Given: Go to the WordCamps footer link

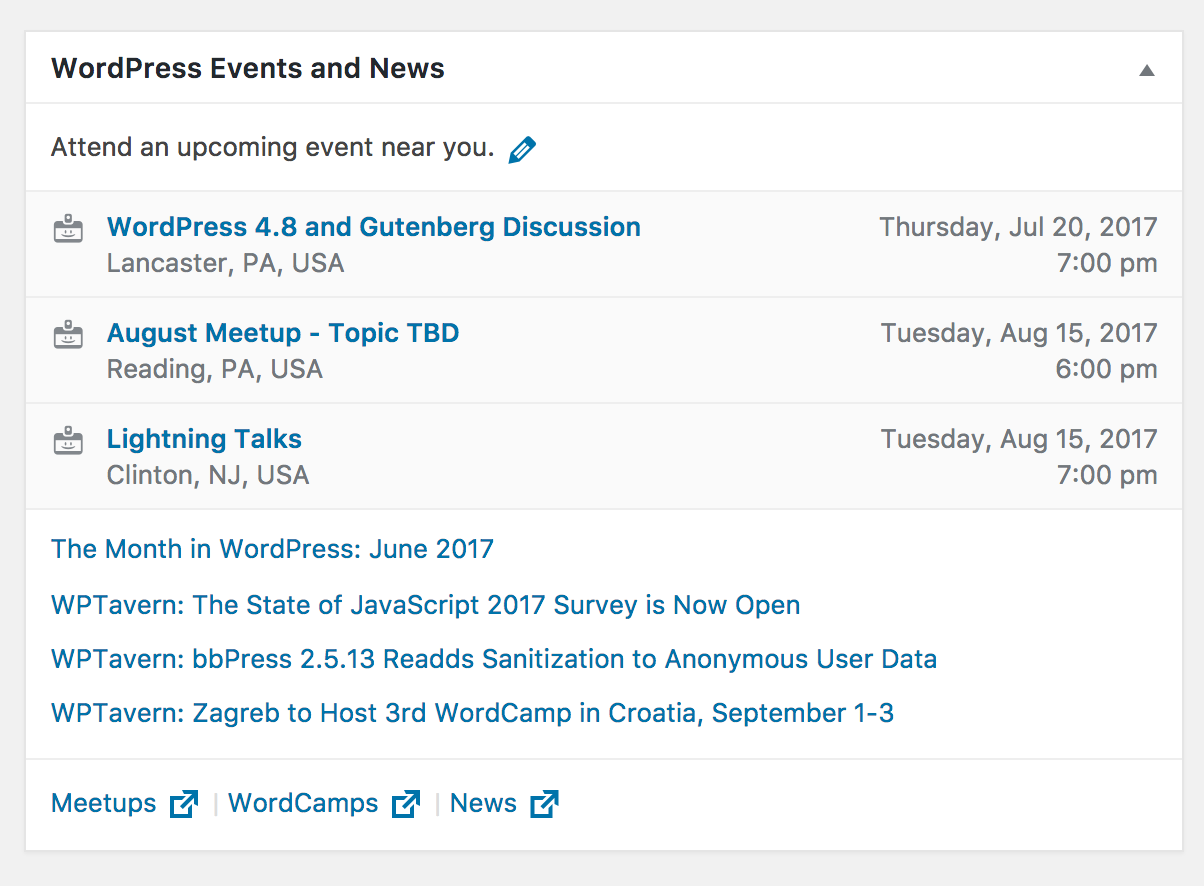Looking at the screenshot, I should point(303,804).
